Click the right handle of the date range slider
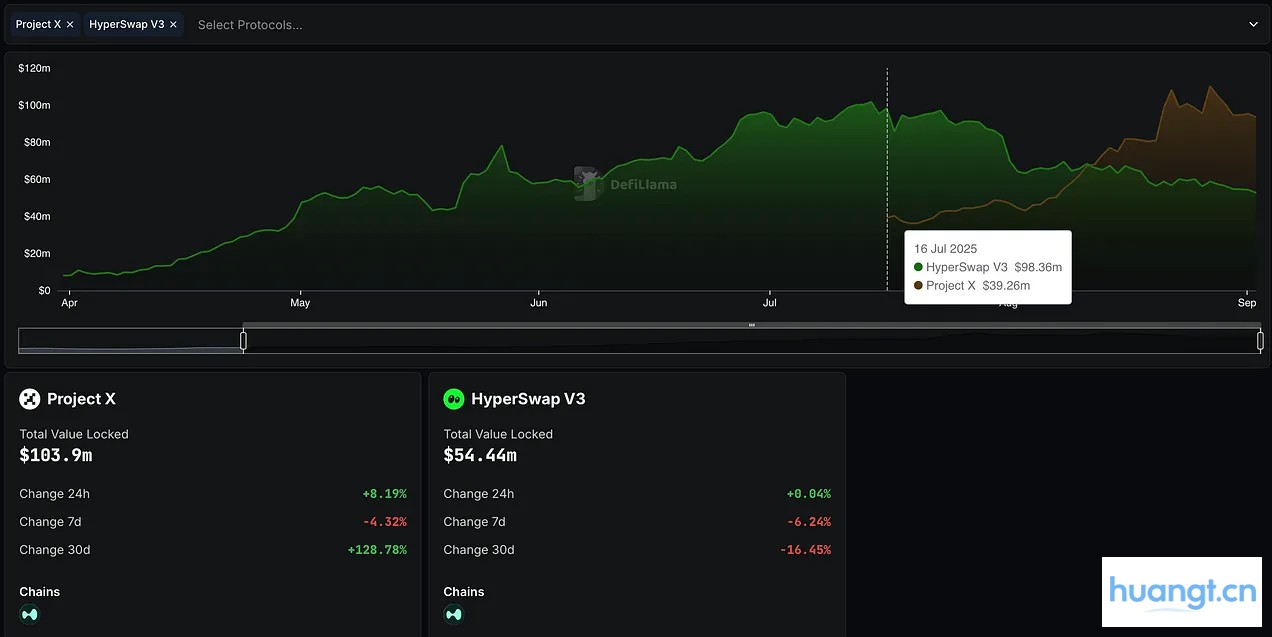The height and width of the screenshot is (637, 1272). [x=1259, y=341]
